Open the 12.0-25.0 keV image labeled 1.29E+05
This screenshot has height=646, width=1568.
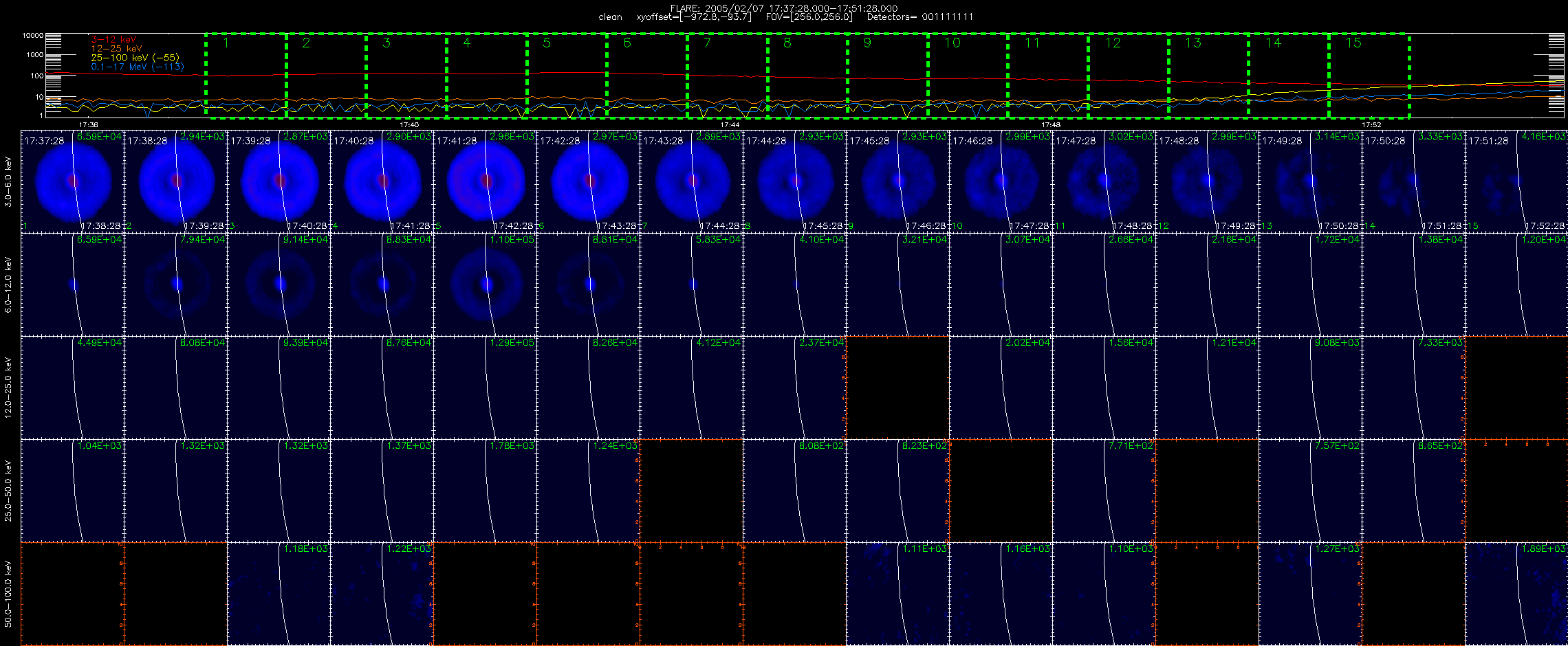pyautogui.click(x=485, y=388)
